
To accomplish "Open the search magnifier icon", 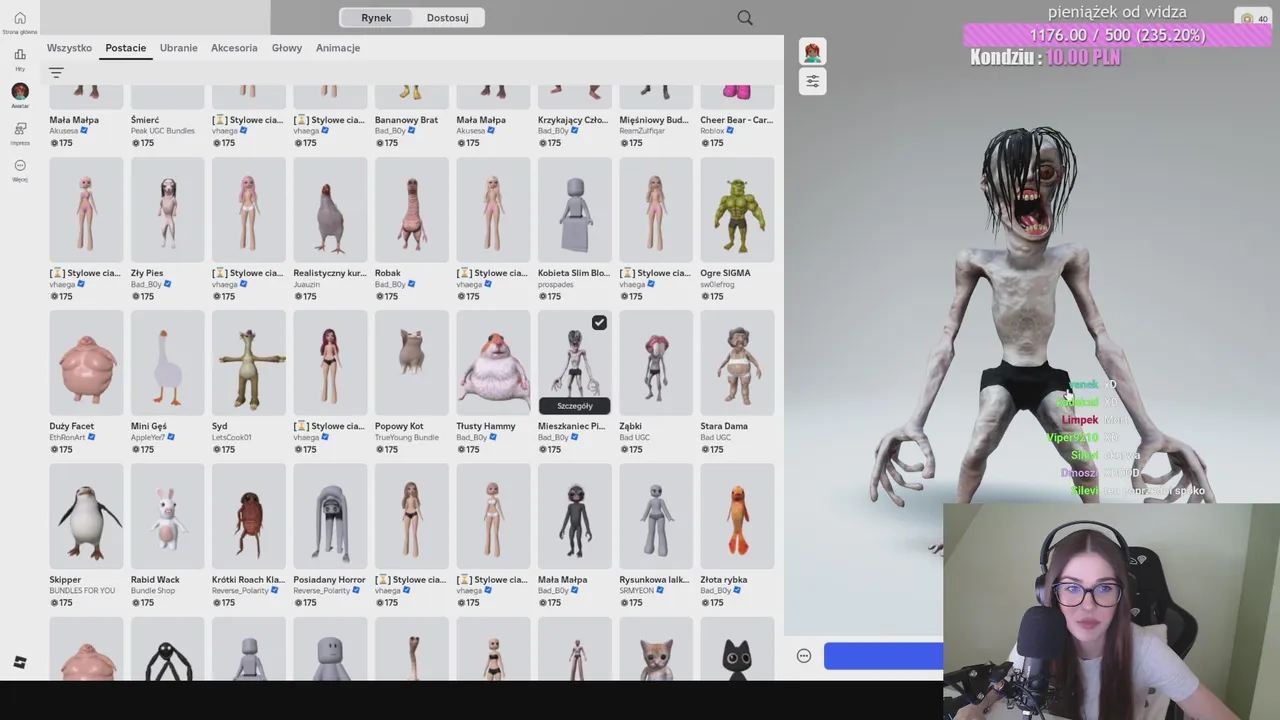I will pos(745,18).
